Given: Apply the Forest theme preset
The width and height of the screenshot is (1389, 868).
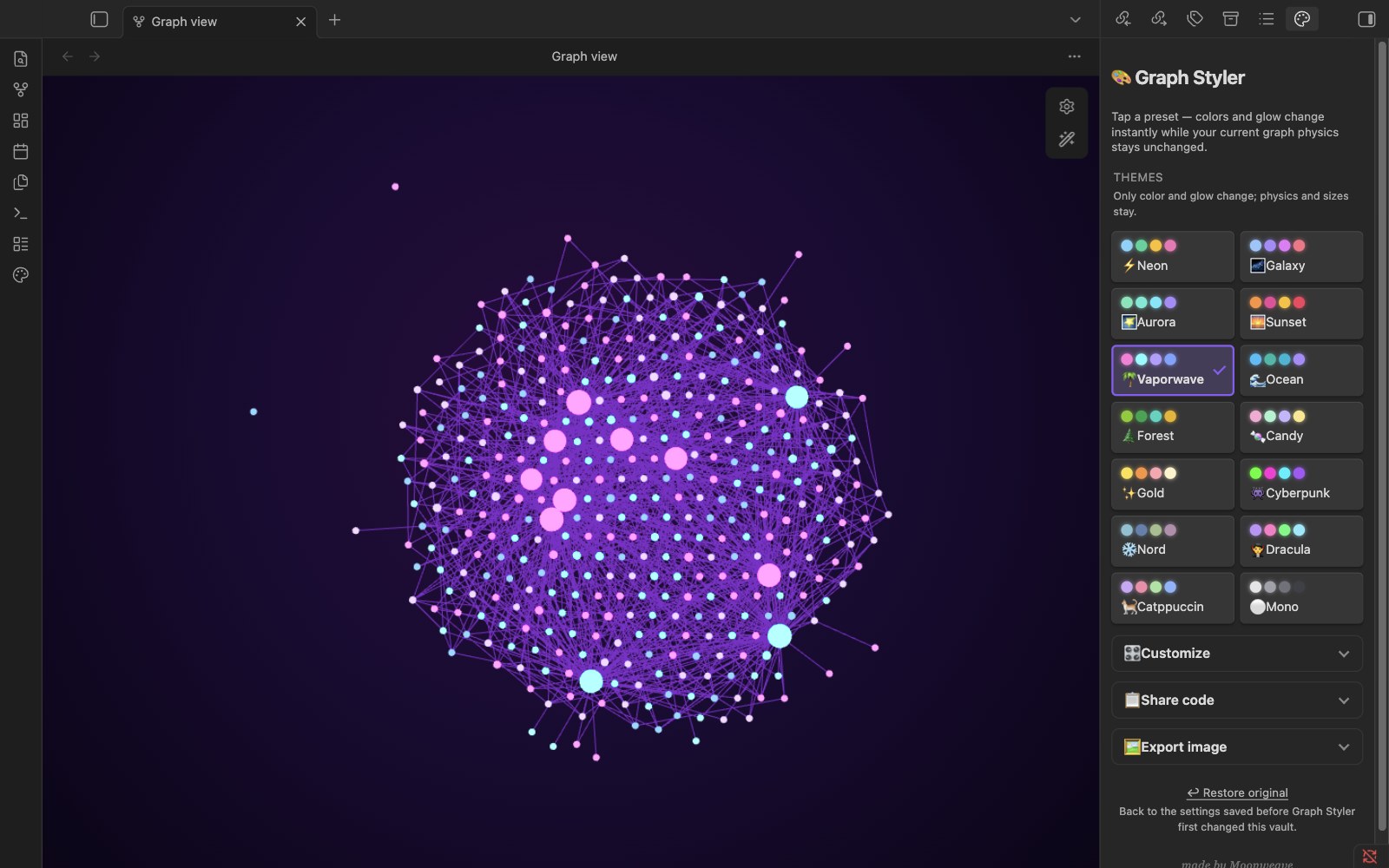Looking at the screenshot, I should pos(1173,427).
